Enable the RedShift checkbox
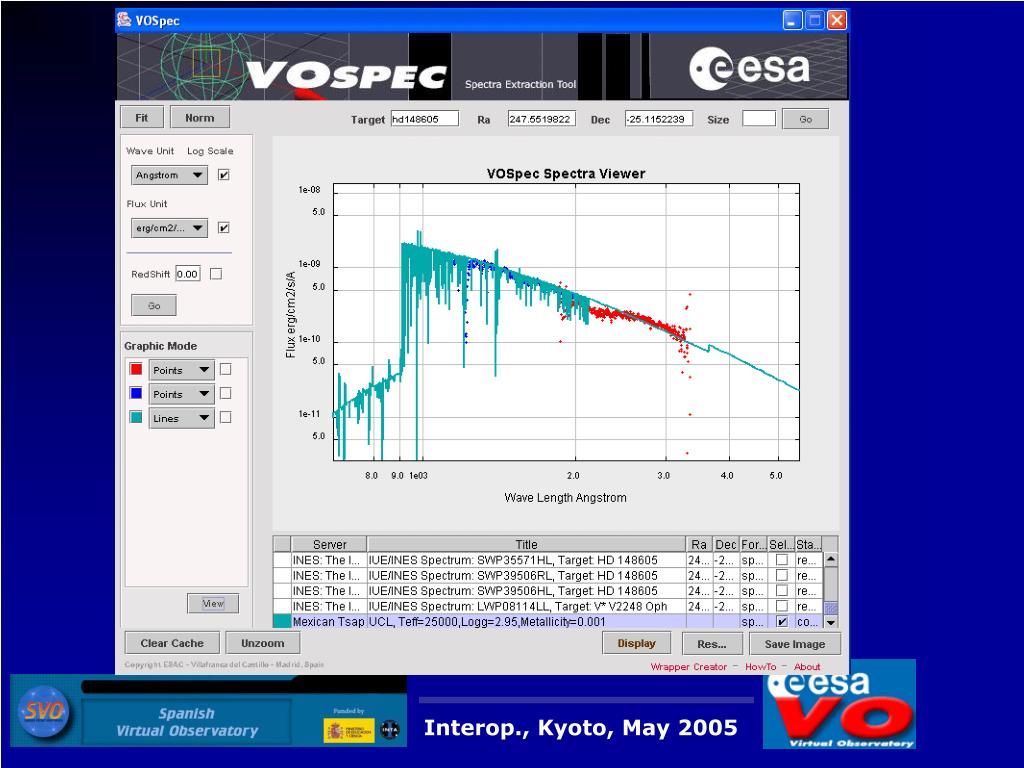The height and width of the screenshot is (768, 1024). pyautogui.click(x=216, y=274)
